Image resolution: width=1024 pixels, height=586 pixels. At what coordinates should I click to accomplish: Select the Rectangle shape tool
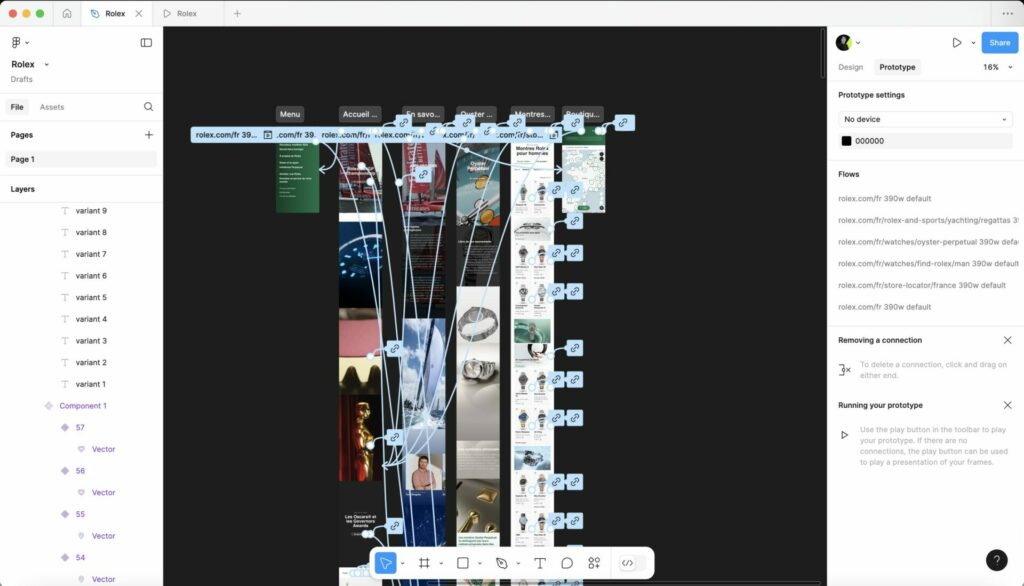pyautogui.click(x=462, y=563)
